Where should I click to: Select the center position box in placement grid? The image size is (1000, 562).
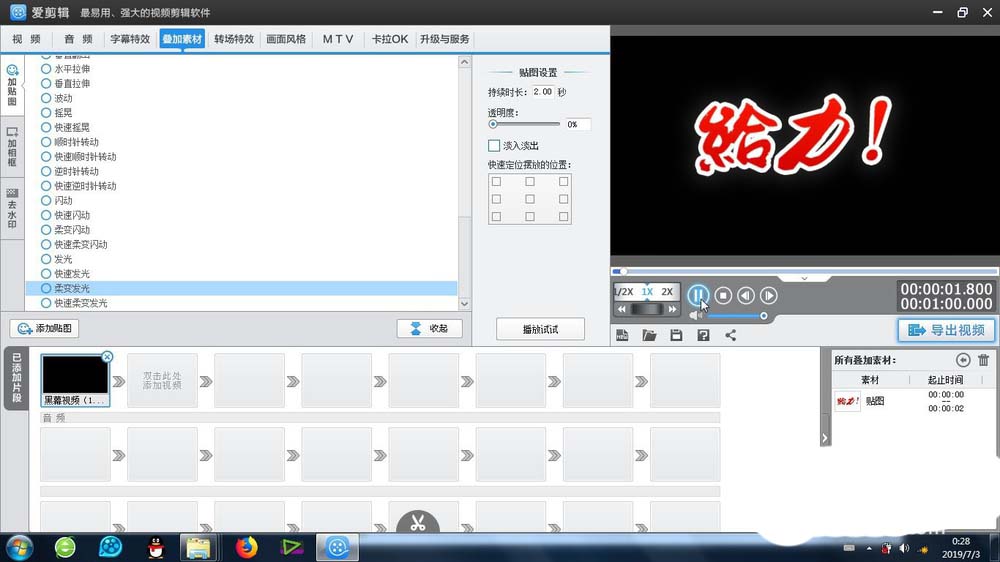530,199
